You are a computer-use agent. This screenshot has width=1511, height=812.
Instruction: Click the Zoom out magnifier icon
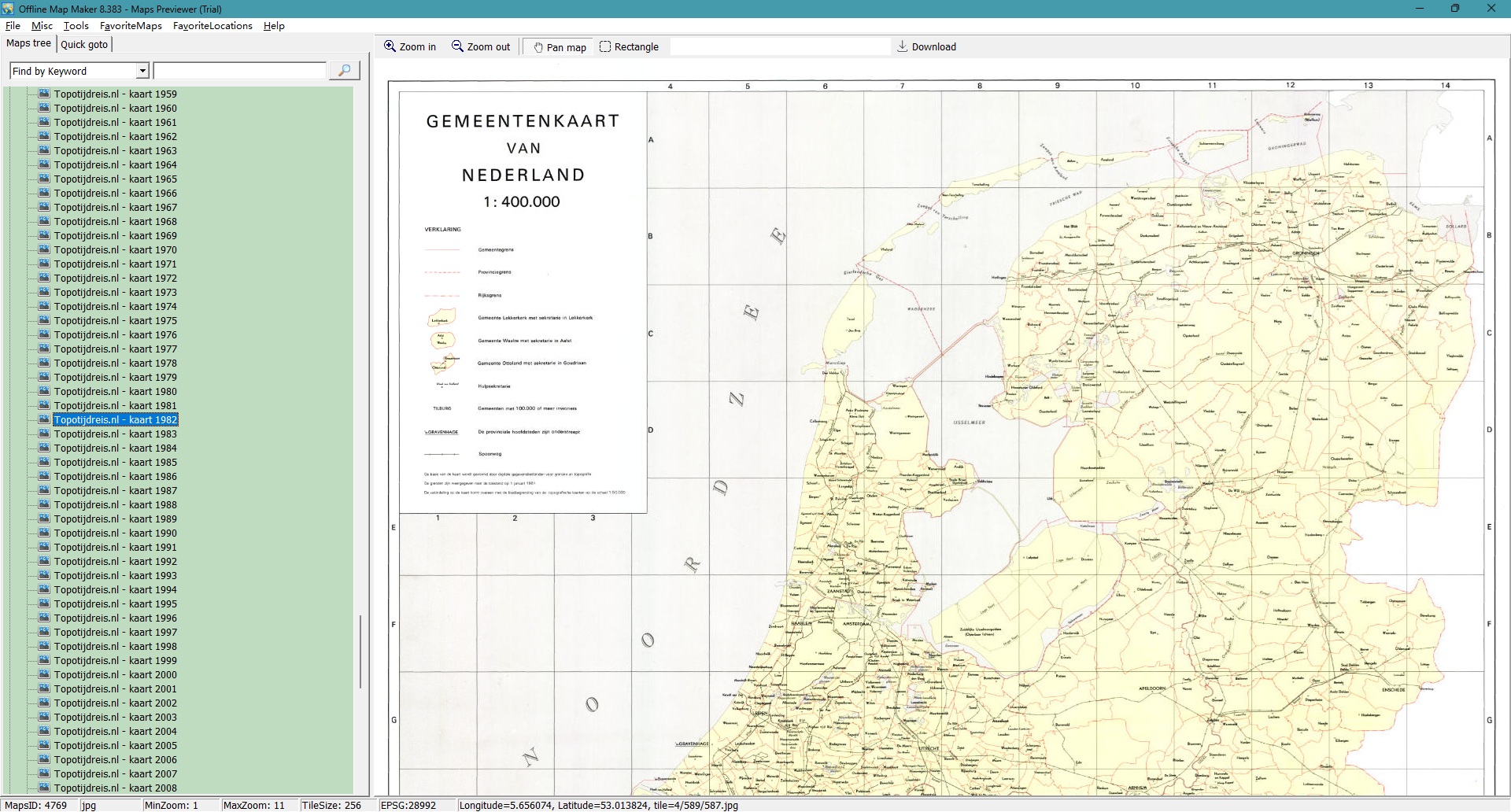point(457,46)
